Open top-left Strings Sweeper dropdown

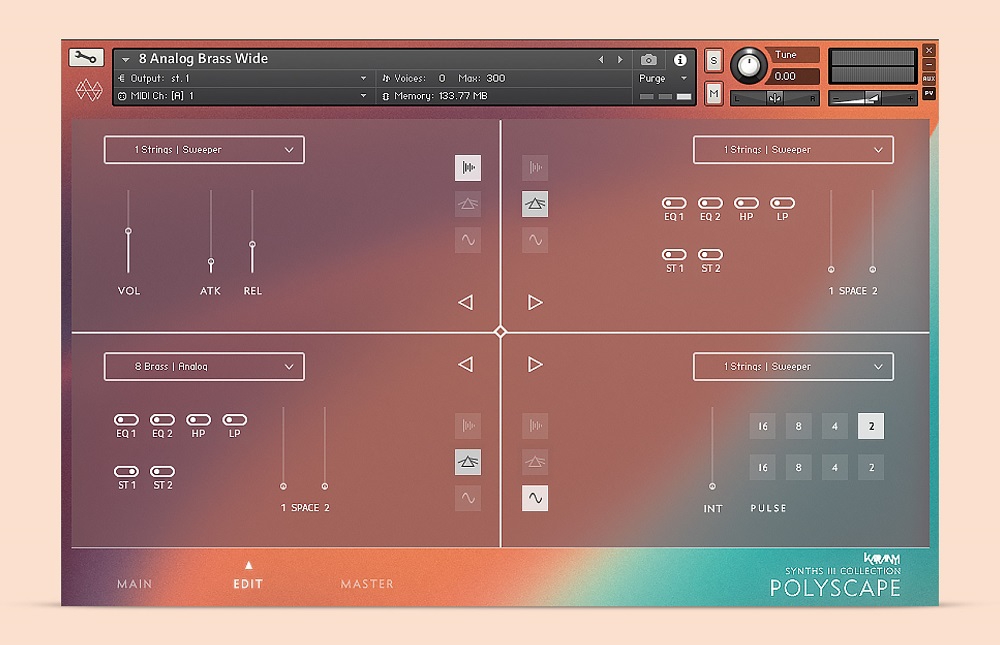[x=204, y=150]
